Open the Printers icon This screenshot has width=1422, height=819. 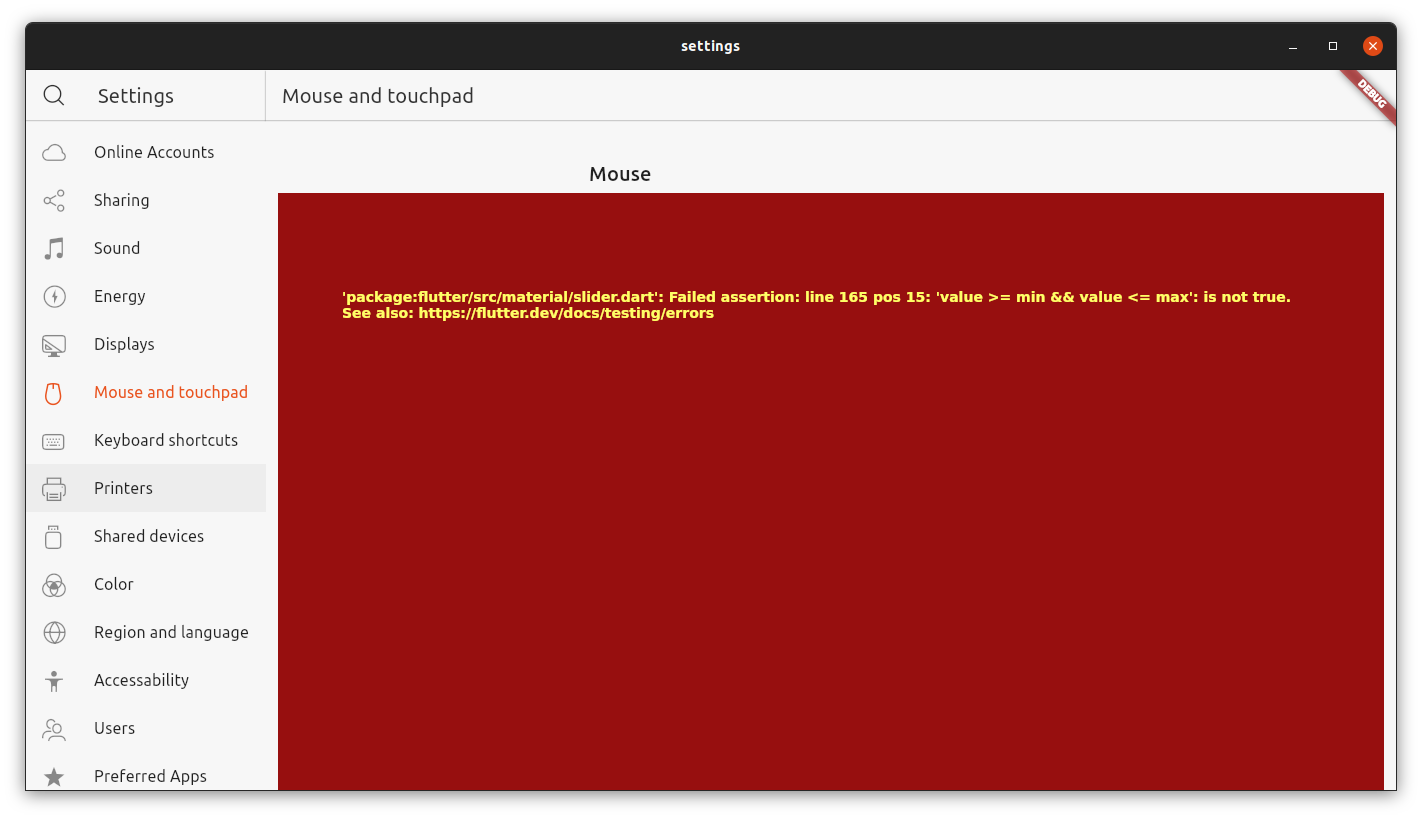pos(53,488)
